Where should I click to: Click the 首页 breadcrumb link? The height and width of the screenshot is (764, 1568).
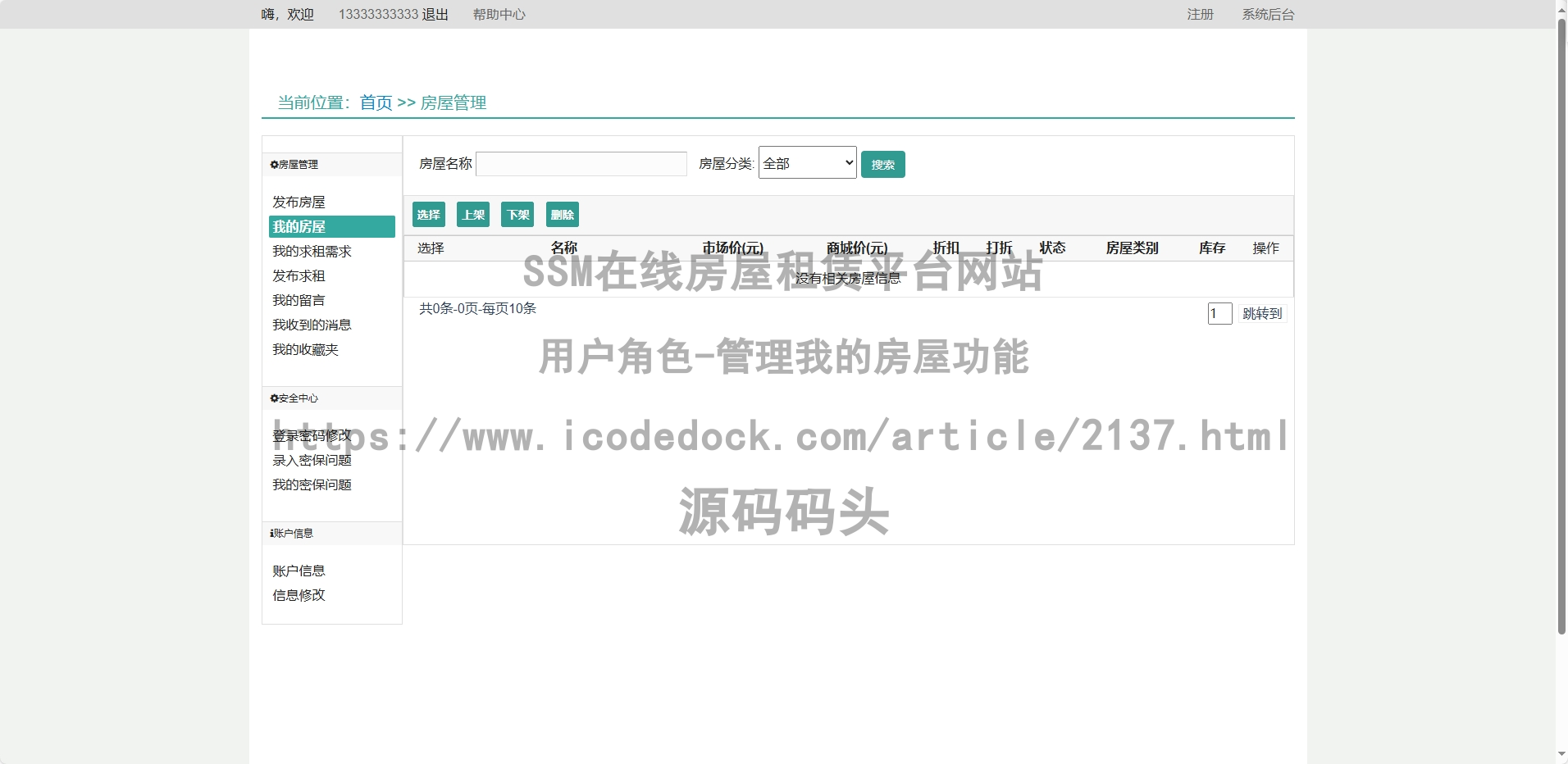coord(376,102)
